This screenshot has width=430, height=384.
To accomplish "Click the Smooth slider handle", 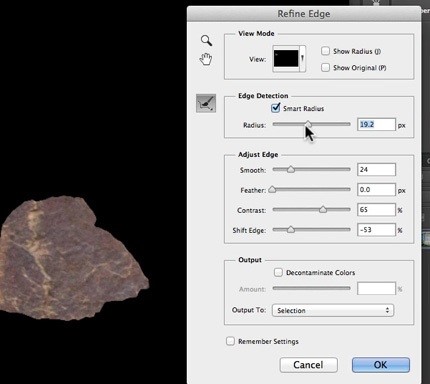I will tap(291, 169).
